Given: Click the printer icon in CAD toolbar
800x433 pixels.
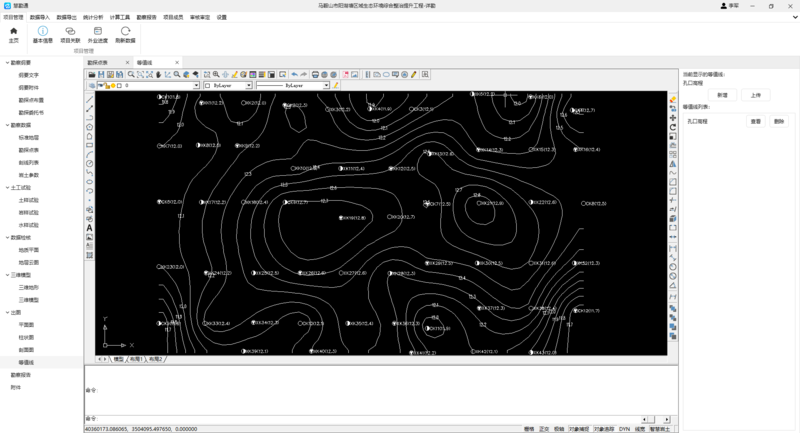Looking at the screenshot, I should click(x=315, y=74).
